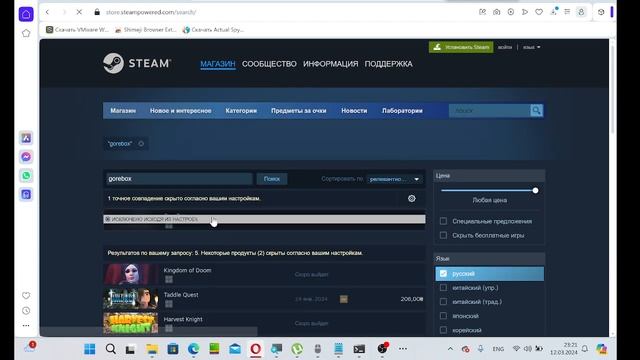The width and height of the screenshot is (640, 360).
Task: Click the address bar lock icon
Action: 97,12
